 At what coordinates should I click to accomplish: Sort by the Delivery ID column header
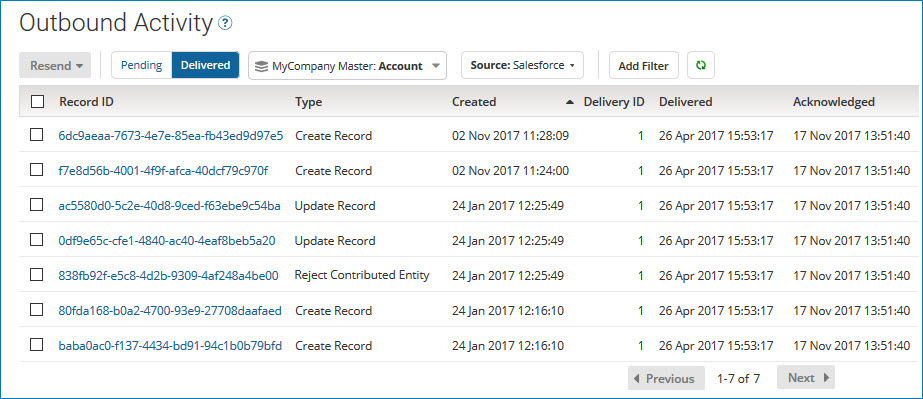614,102
